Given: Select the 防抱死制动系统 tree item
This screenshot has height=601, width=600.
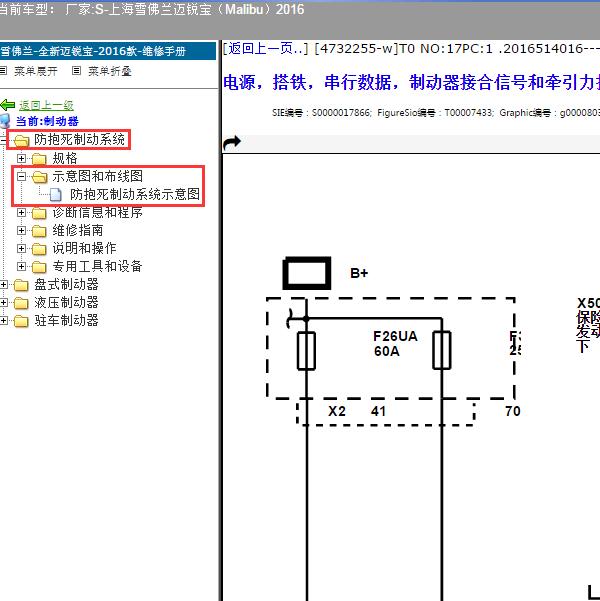Looking at the screenshot, I should (79, 140).
